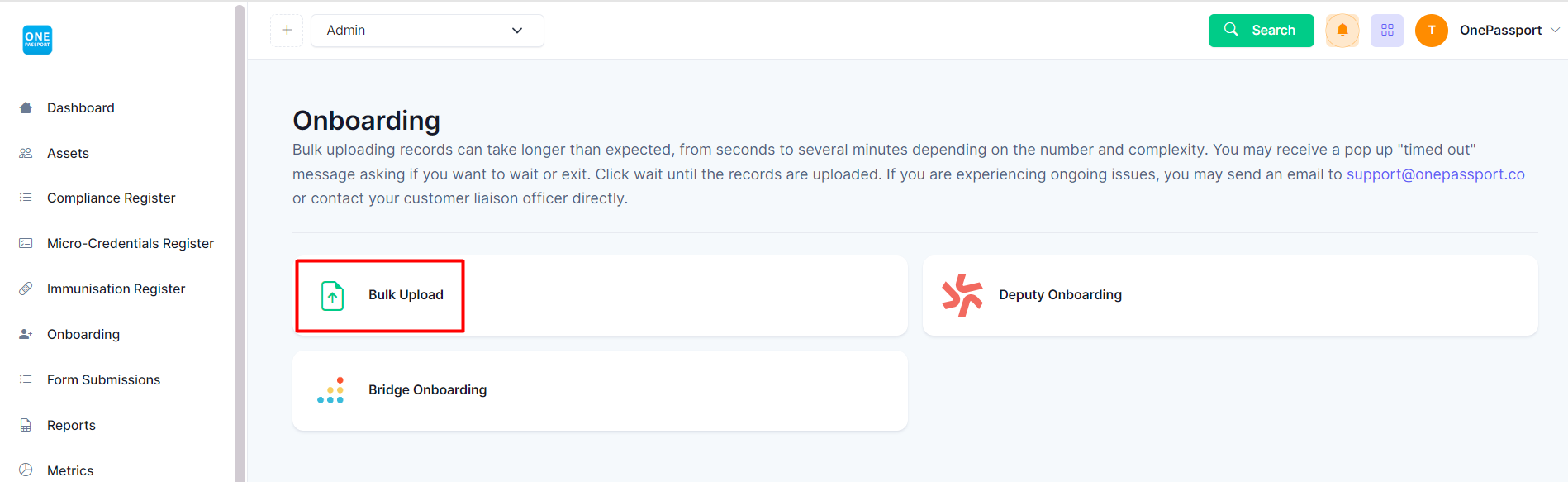Expand the Admin dropdown selector
This screenshot has height=482, width=1568.
point(427,31)
